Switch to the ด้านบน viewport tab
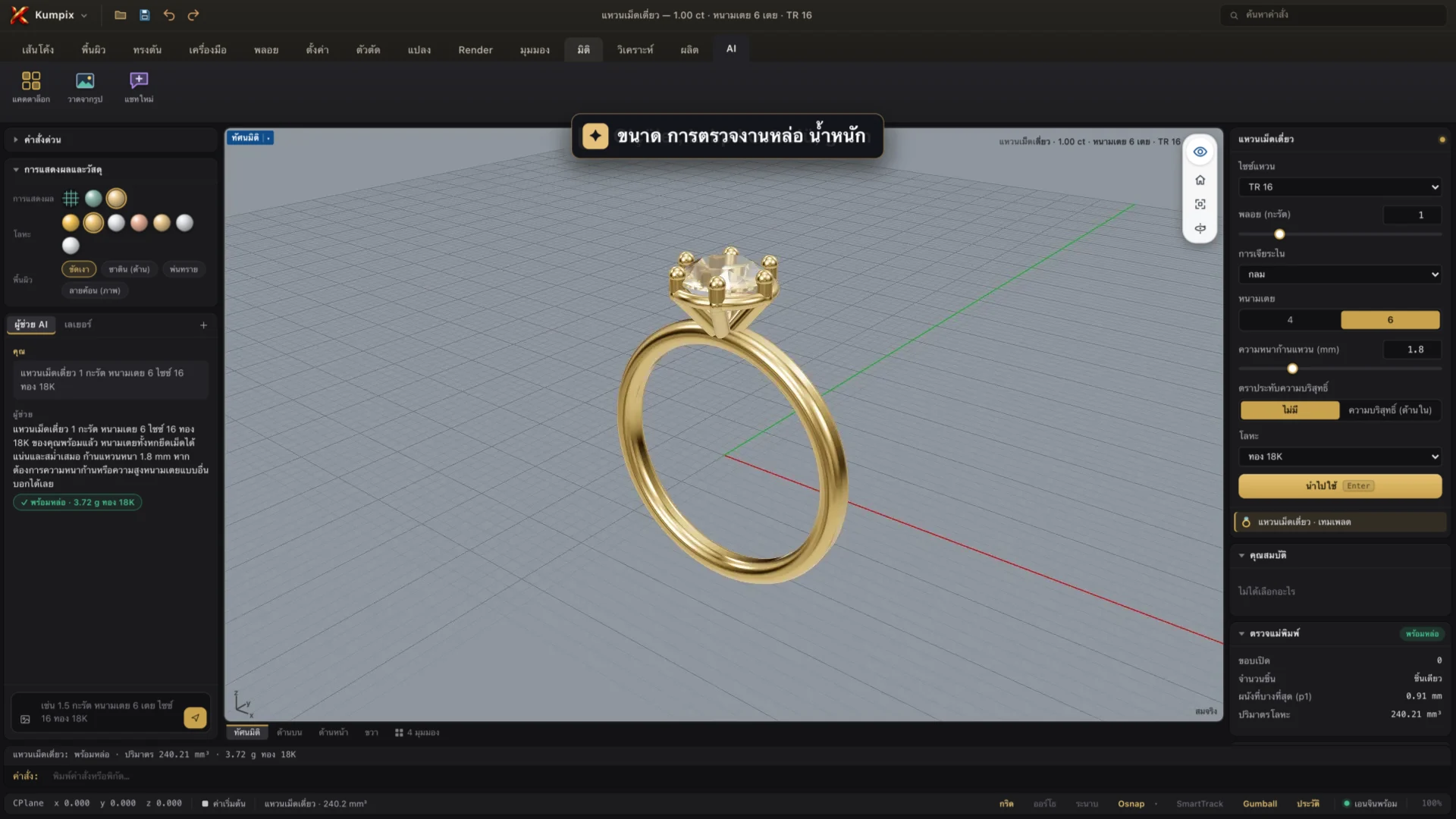Screen dimensions: 1456x819 point(289,733)
